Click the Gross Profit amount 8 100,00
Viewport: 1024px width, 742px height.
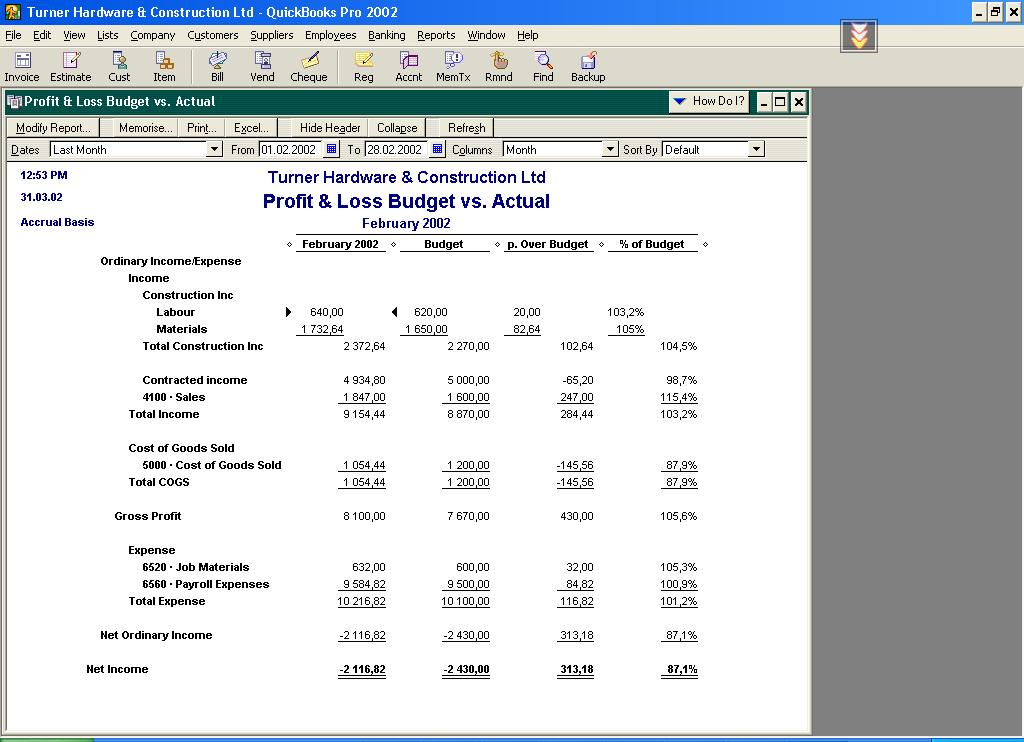point(364,516)
